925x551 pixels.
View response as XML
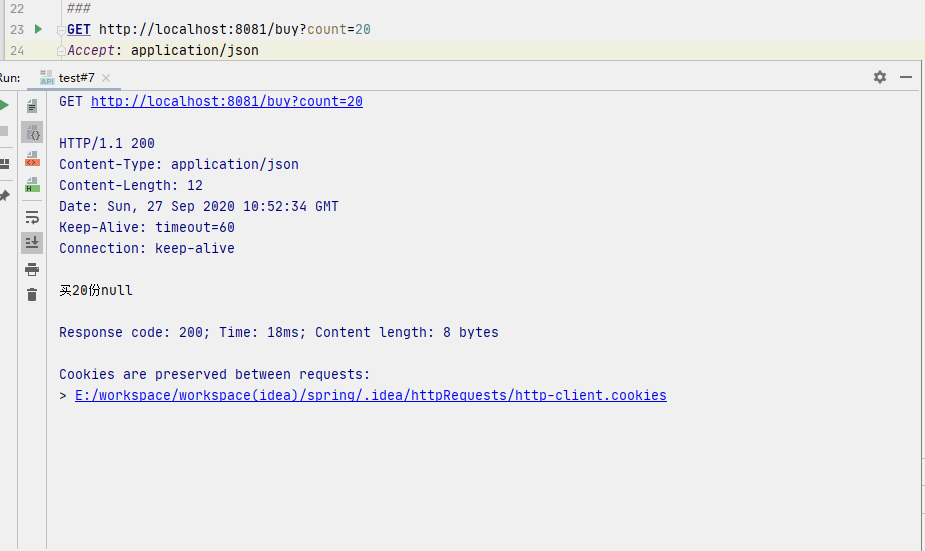click(32, 159)
